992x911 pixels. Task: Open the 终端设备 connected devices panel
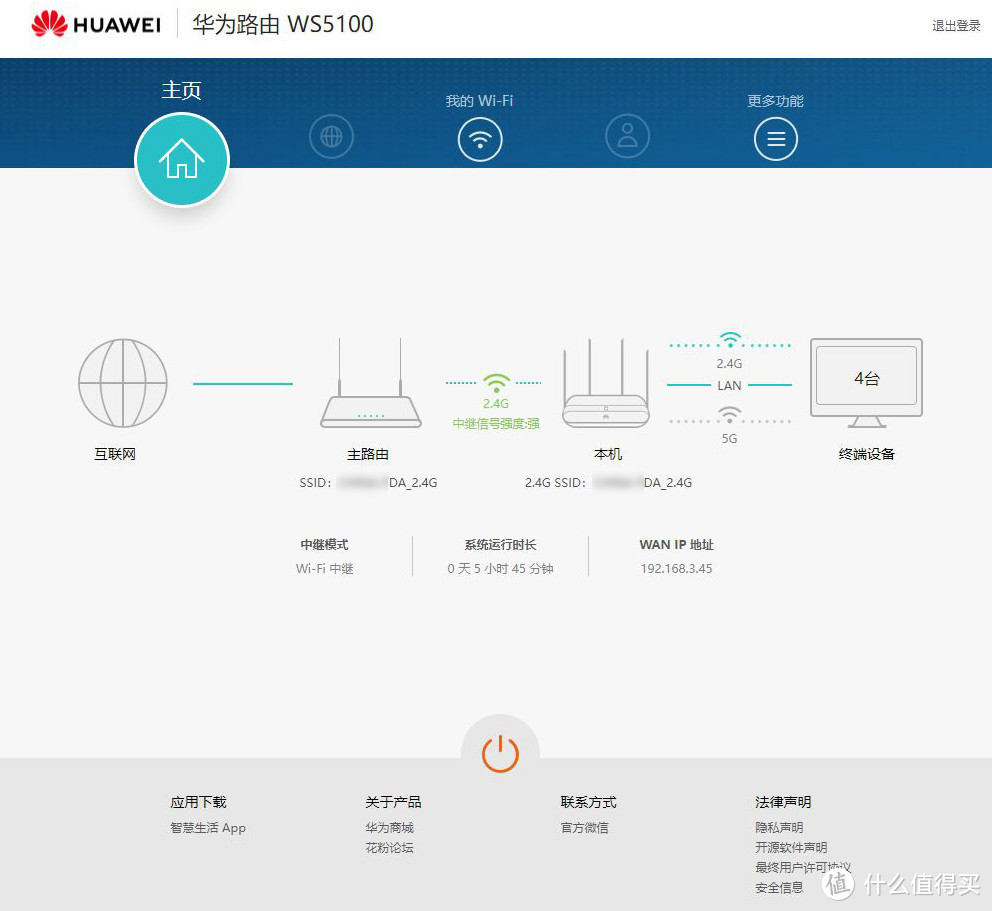point(865,378)
